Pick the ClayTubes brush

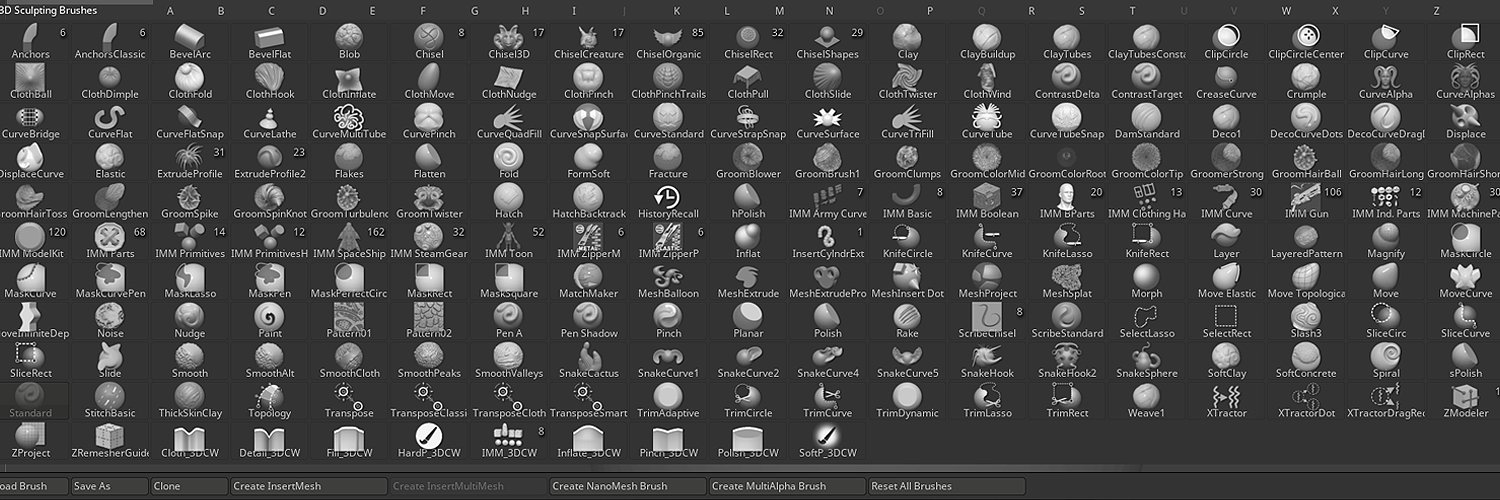[x=1067, y=42]
